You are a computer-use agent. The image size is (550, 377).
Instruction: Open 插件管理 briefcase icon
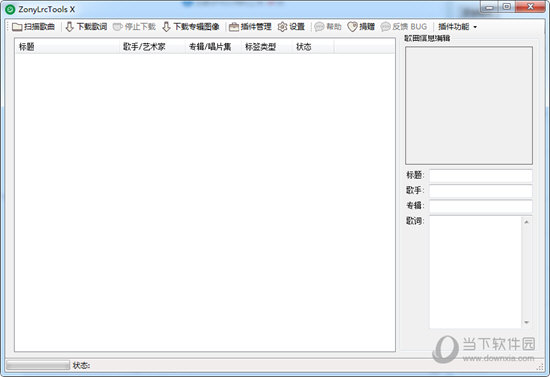(x=234, y=27)
